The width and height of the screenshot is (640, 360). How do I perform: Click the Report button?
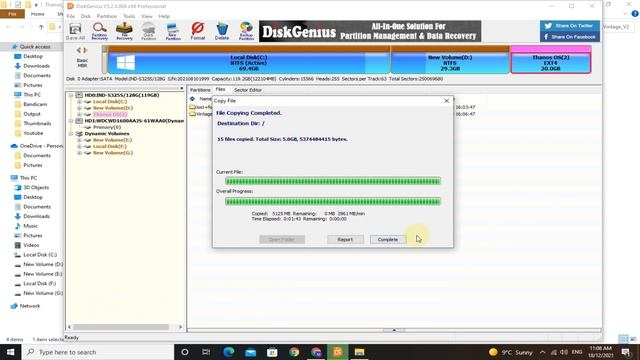pos(345,240)
